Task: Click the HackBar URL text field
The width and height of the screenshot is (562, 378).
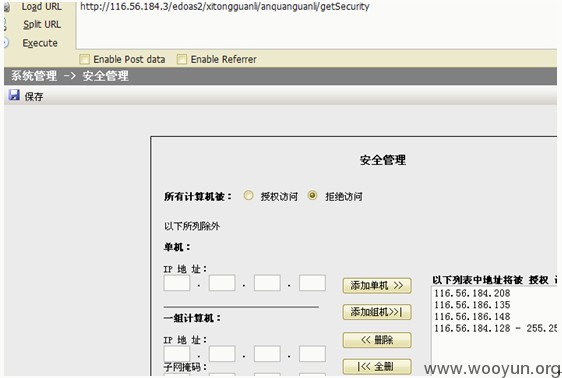Action: pos(316,25)
